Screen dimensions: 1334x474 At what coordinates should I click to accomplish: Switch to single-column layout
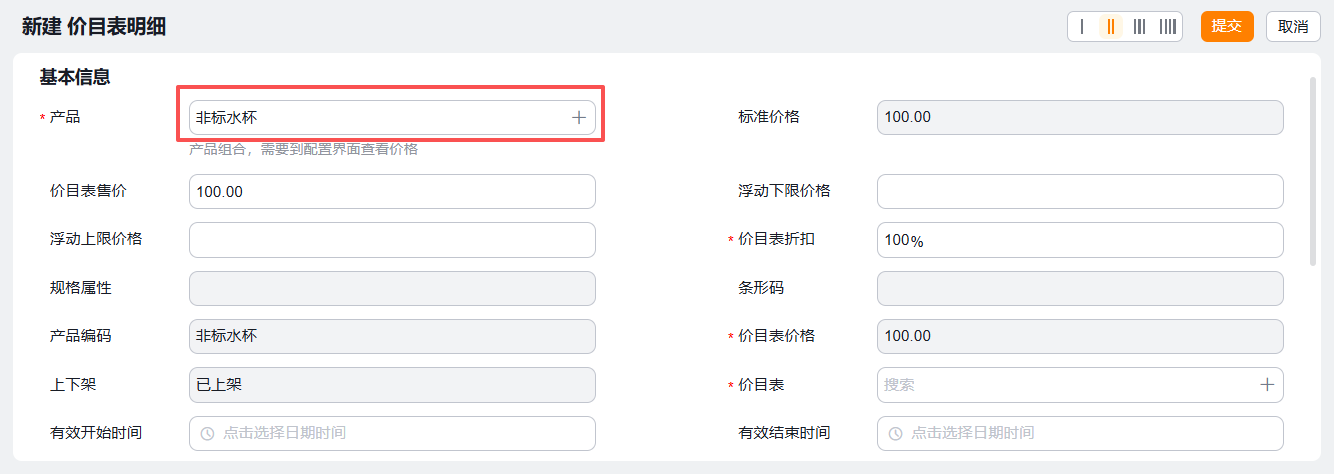click(x=1083, y=27)
